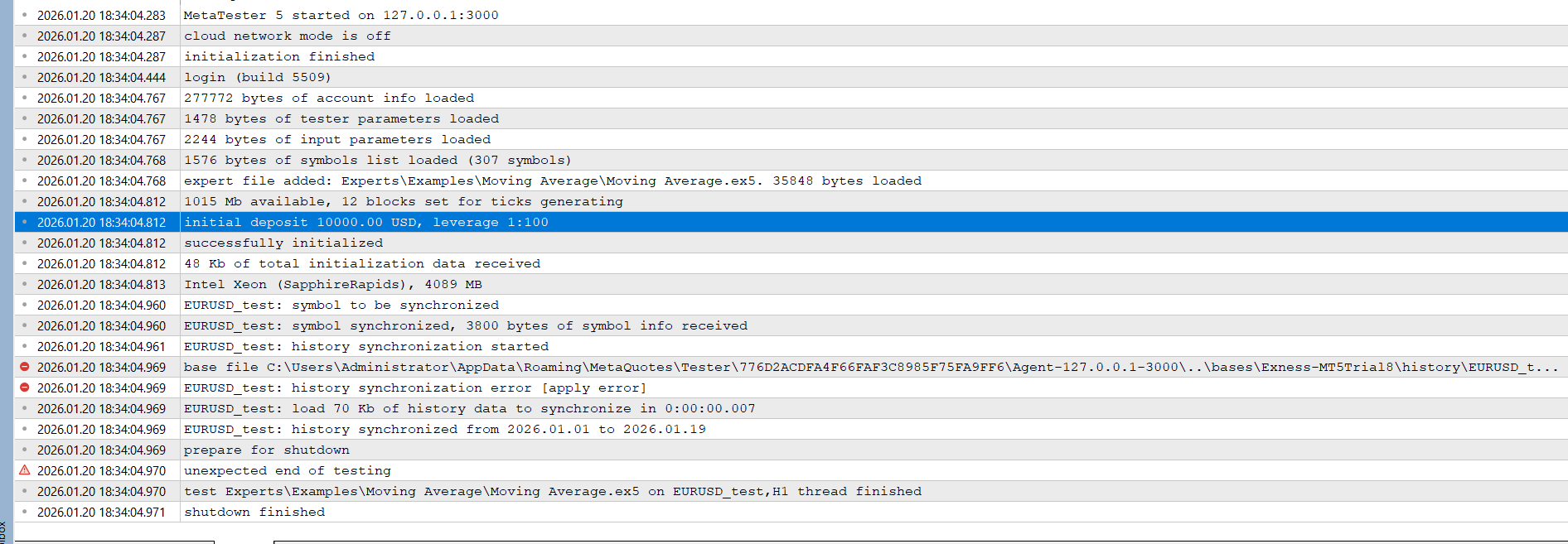Click the vertical Toolbox panel label

[3, 532]
